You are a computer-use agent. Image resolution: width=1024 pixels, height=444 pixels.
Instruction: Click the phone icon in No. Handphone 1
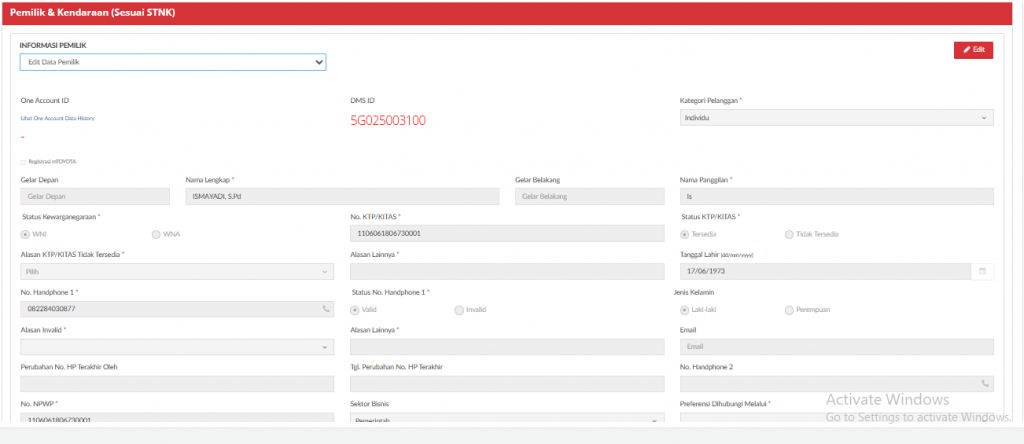click(x=325, y=309)
